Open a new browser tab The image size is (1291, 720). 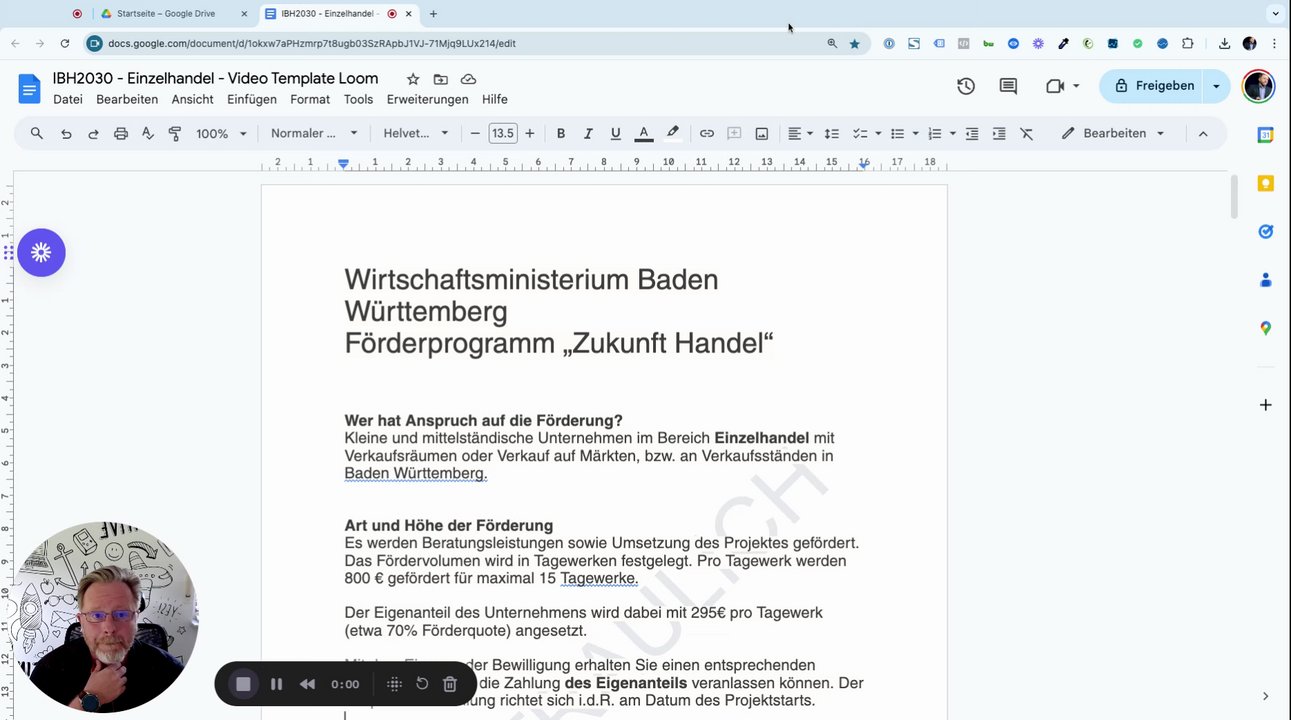pyautogui.click(x=433, y=14)
